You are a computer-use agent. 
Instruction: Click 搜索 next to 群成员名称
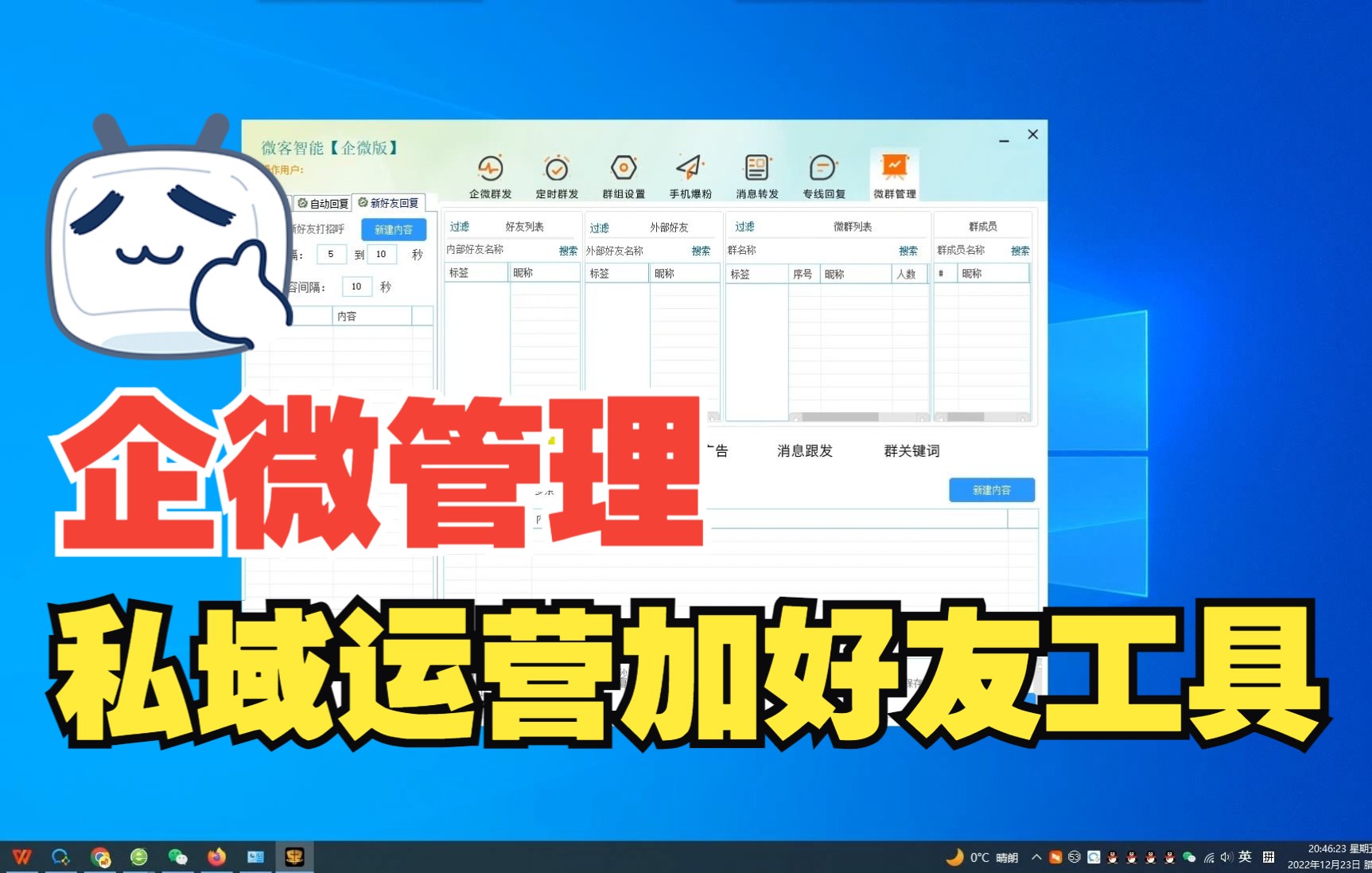1020,251
